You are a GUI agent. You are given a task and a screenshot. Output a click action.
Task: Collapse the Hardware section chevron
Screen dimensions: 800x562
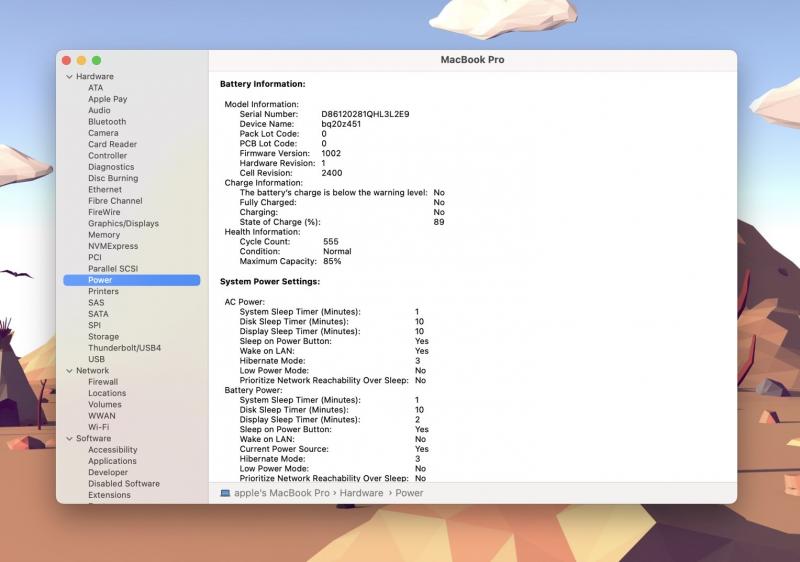click(69, 77)
